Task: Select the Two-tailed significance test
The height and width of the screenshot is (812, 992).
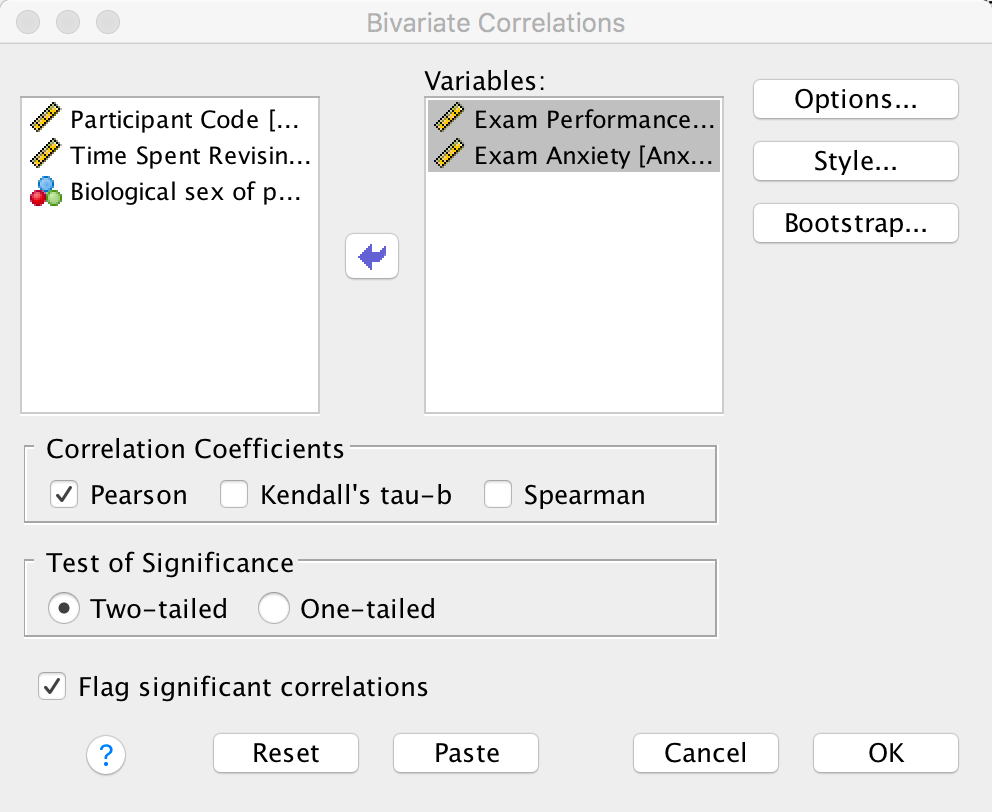Action: tap(64, 608)
